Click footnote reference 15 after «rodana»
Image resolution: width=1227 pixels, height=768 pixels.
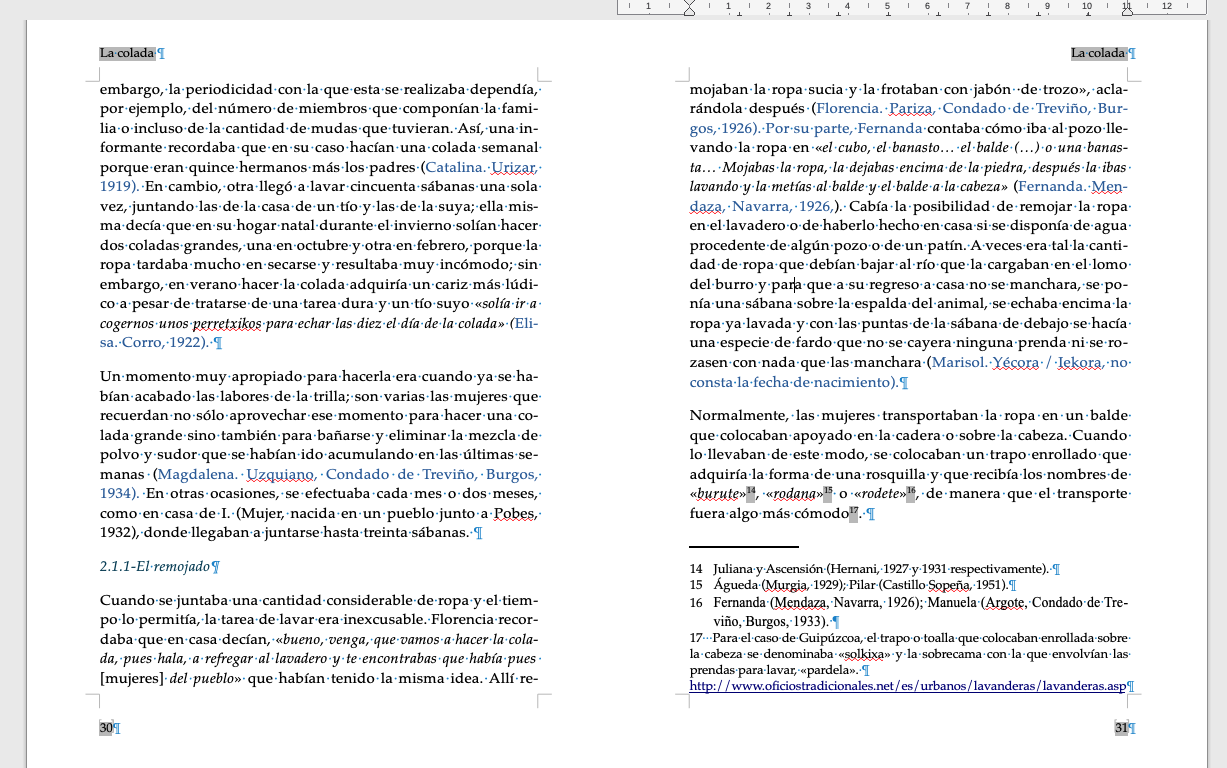pos(828,491)
